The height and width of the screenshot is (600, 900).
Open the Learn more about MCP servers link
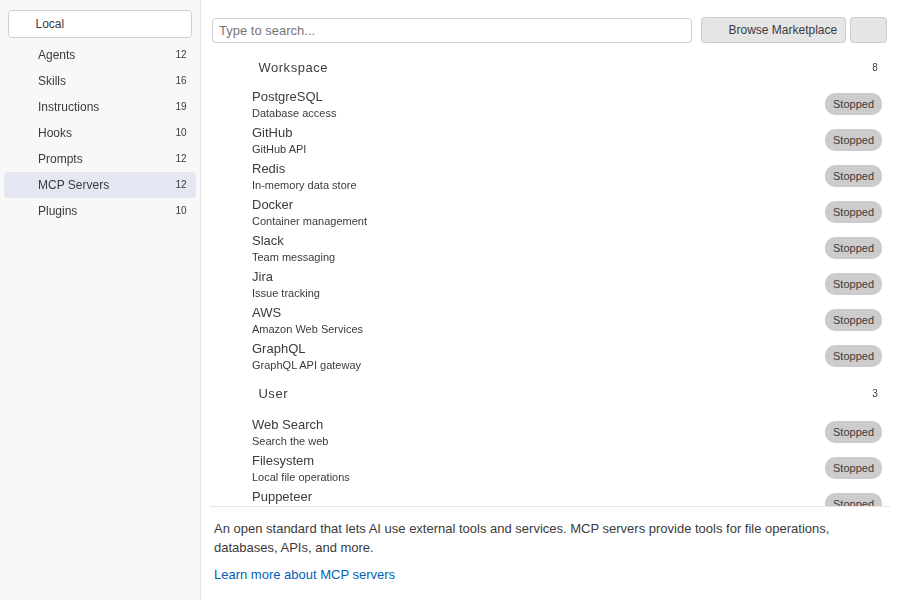point(304,575)
